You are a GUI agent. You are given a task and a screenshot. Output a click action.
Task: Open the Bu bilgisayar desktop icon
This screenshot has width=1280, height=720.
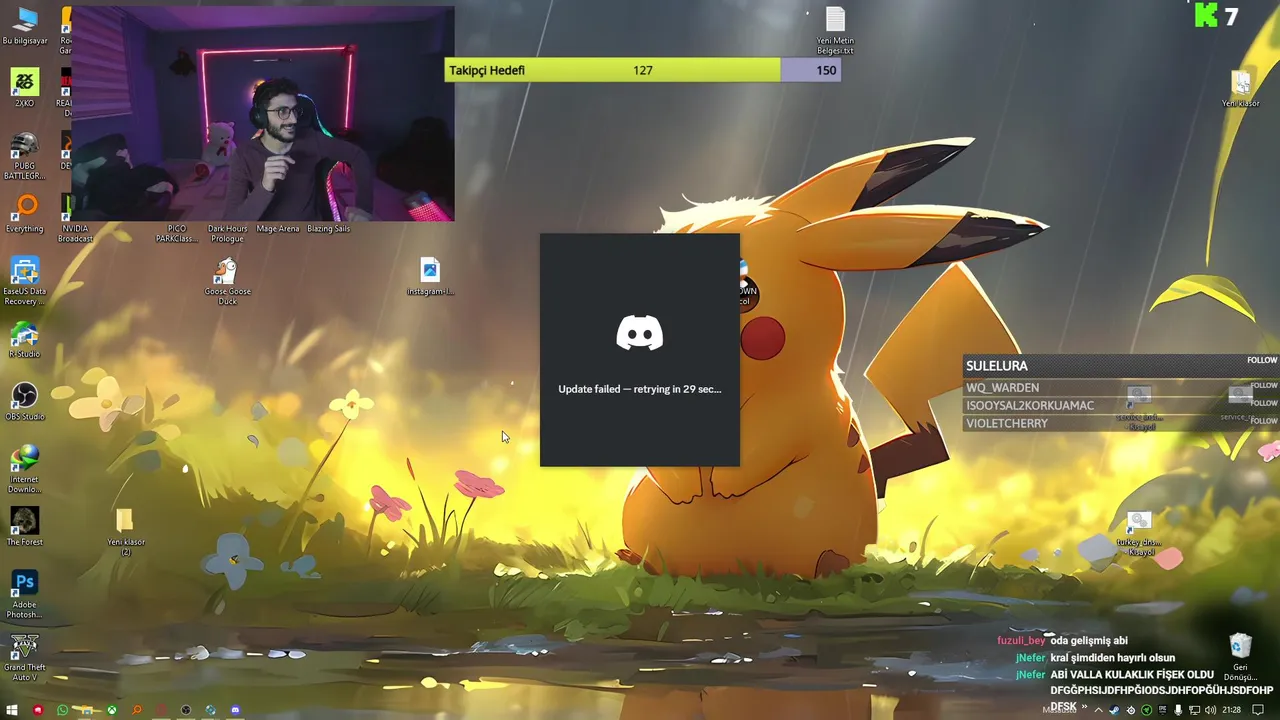(x=25, y=27)
